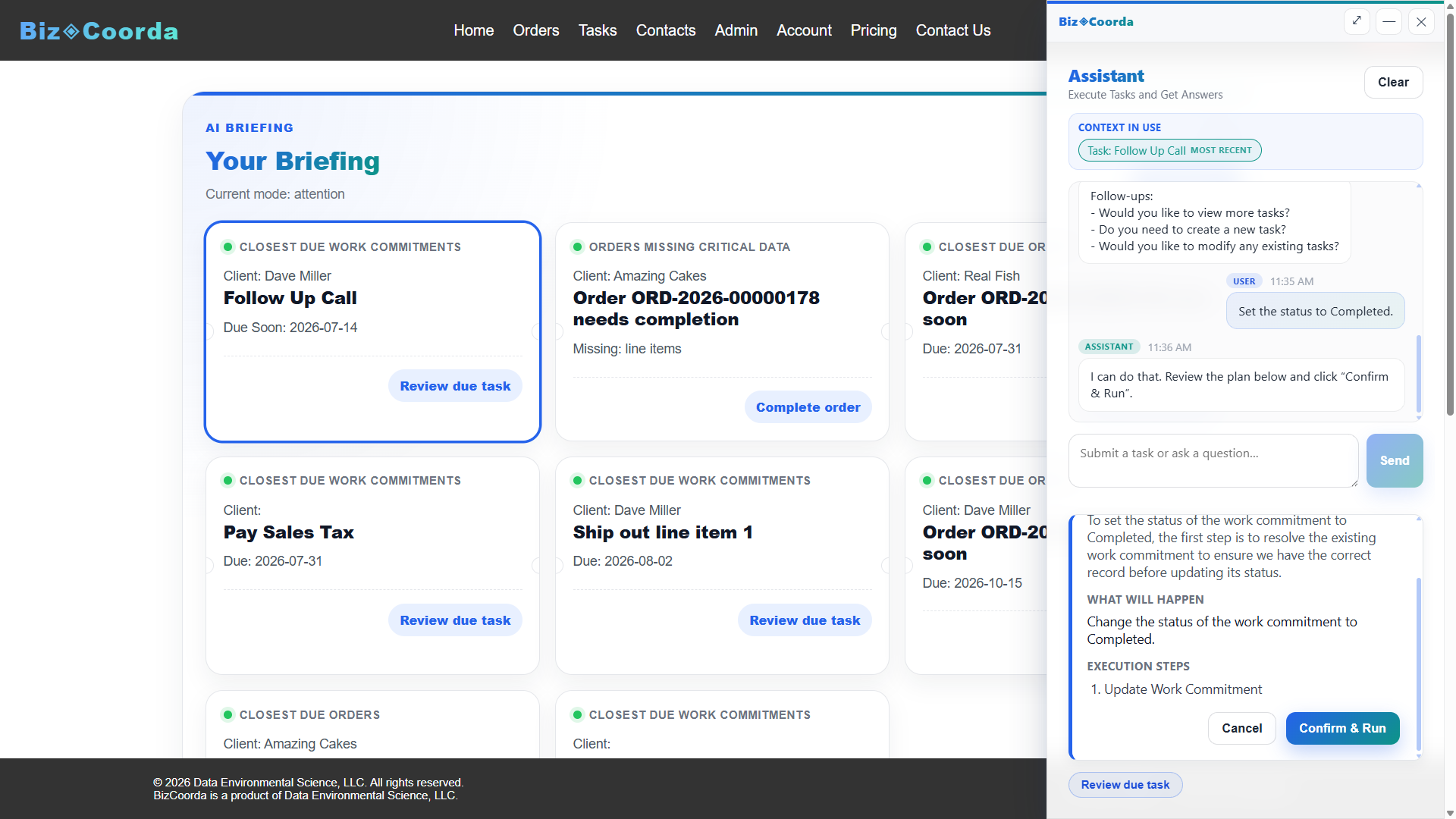
Task: Review due task for Pay Sales Tax
Action: 455,620
